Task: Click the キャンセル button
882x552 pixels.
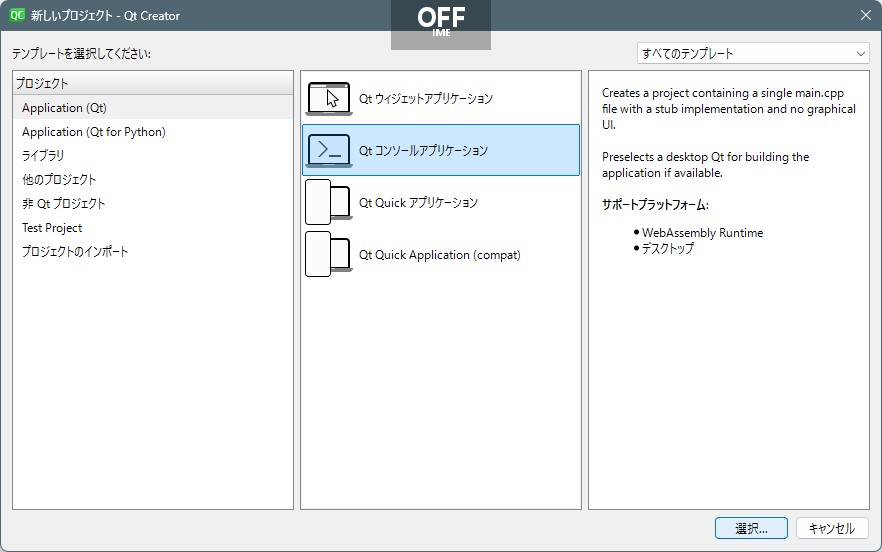Action: tap(832, 528)
